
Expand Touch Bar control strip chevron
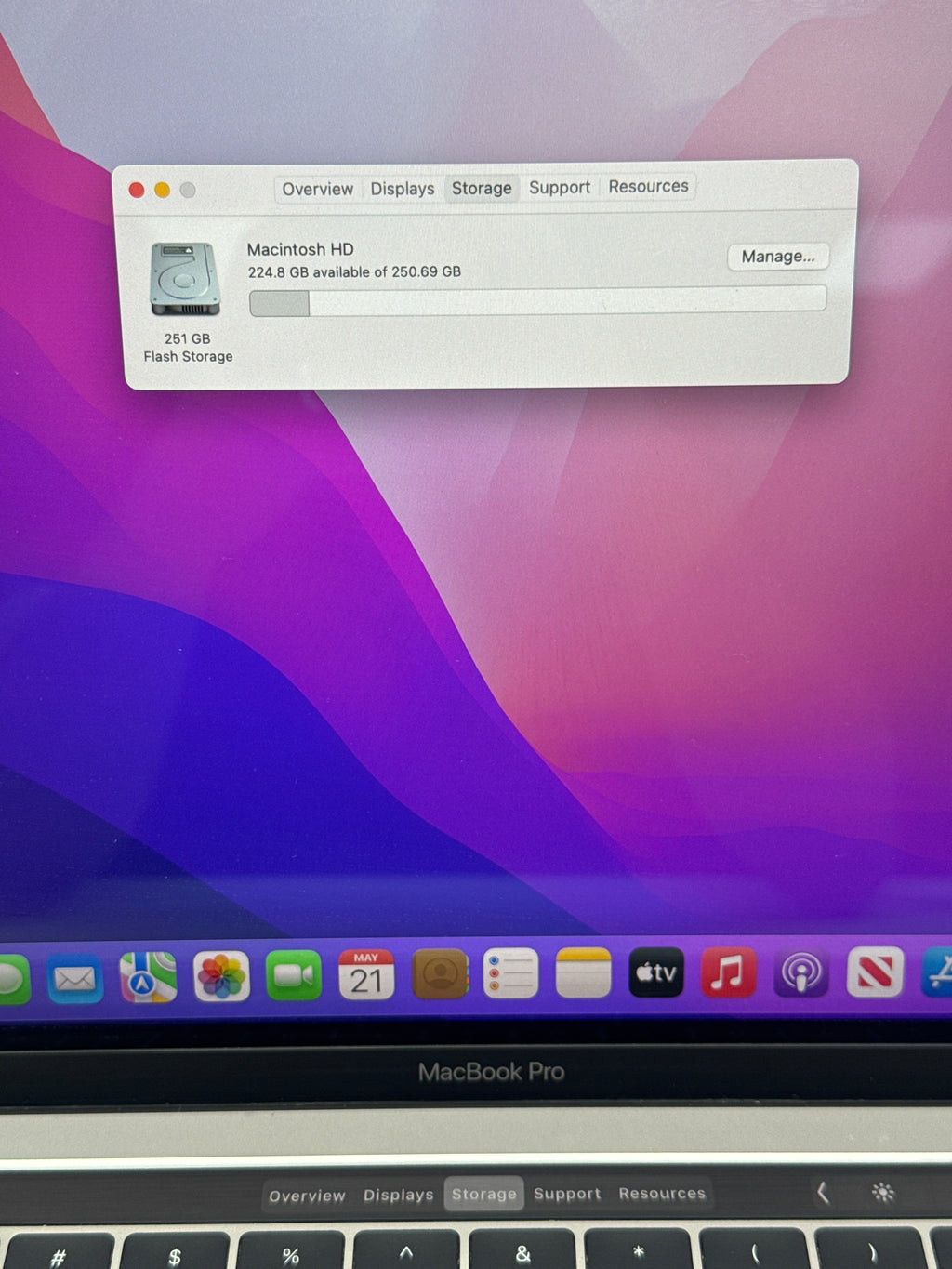pos(823,1192)
